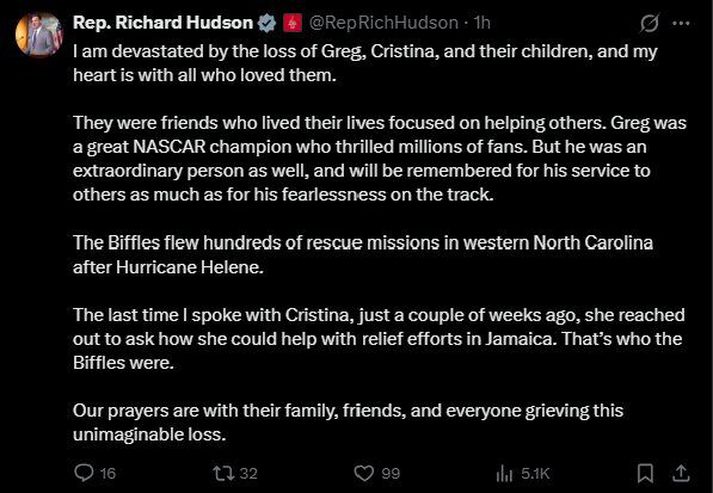Screen dimensions: 713x493
Task: Open Rep. Richard Hudson's profile avatar
Action: point(38,34)
